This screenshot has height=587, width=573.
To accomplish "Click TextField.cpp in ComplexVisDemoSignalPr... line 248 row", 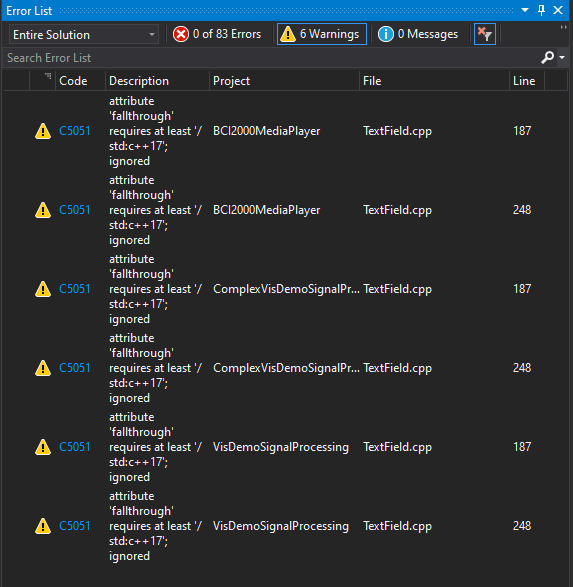I will tap(397, 368).
